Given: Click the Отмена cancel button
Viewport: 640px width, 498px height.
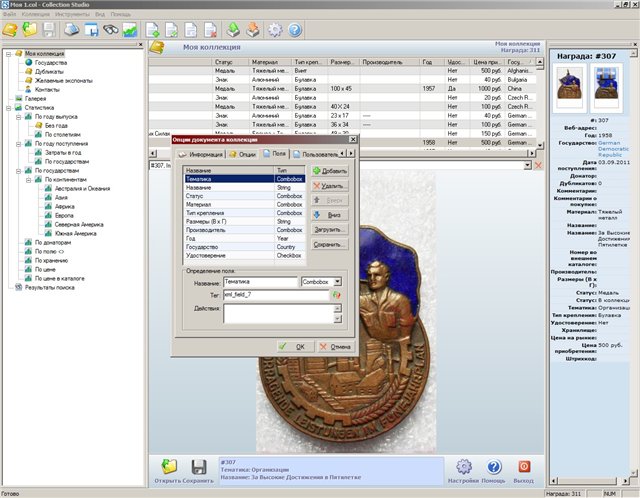Looking at the screenshot, I should click(336, 347).
